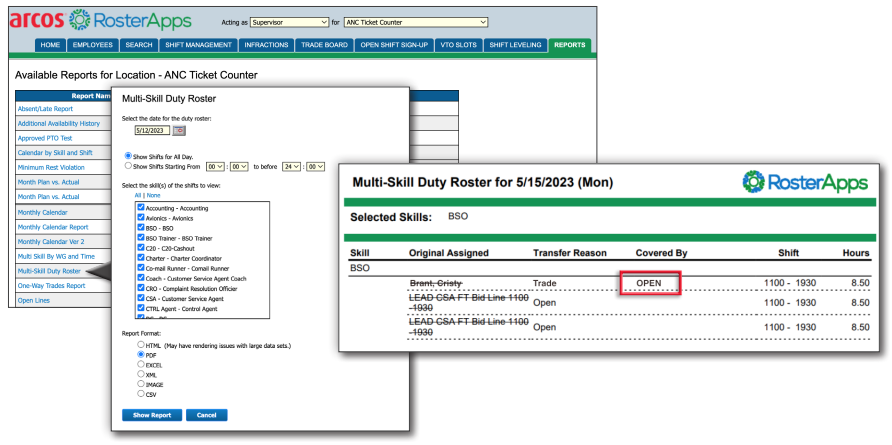Click the None skills link
Image resolution: width=892 pixels, height=445 pixels.
(x=154, y=195)
